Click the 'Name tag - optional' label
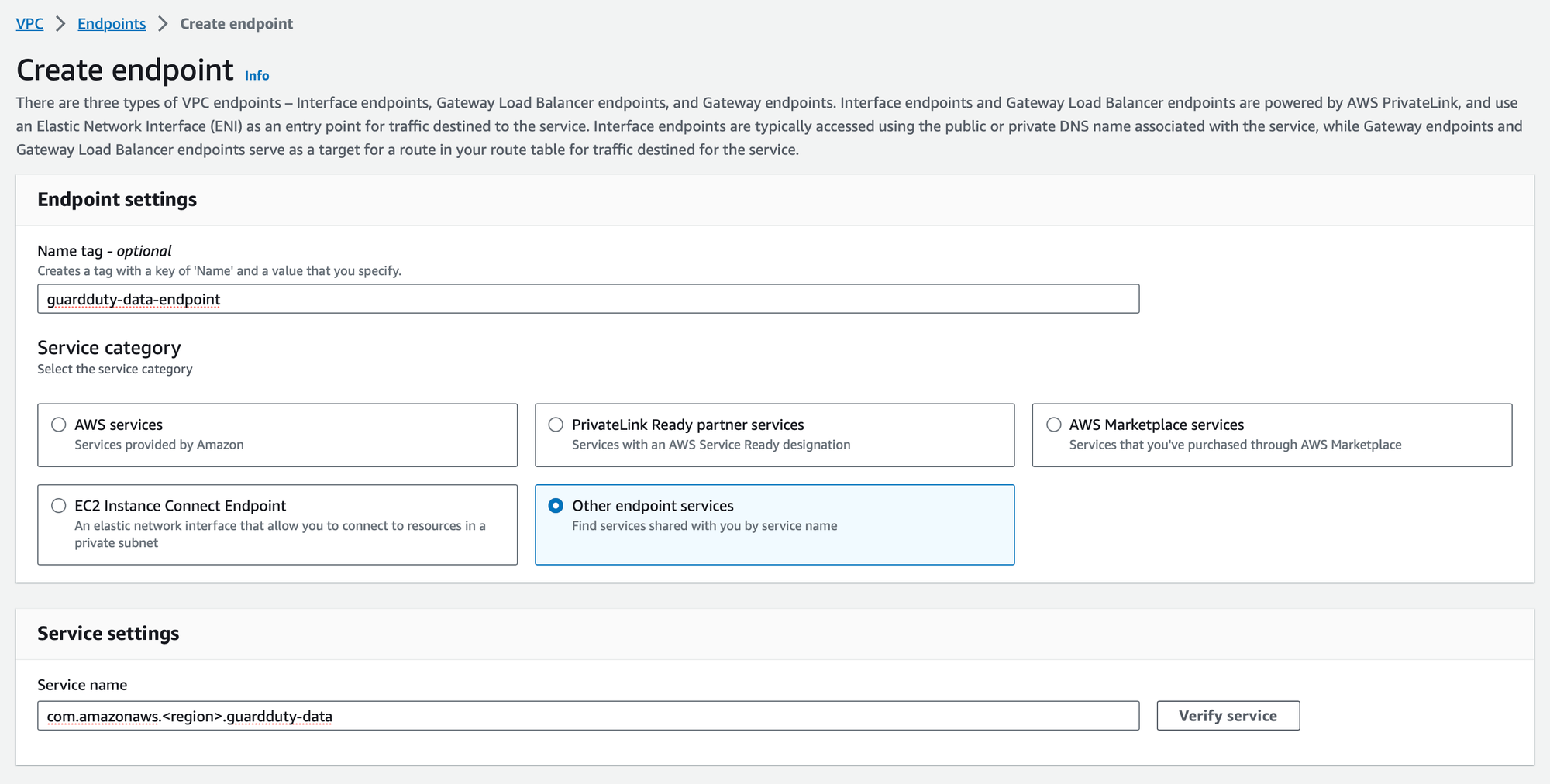 [x=105, y=251]
